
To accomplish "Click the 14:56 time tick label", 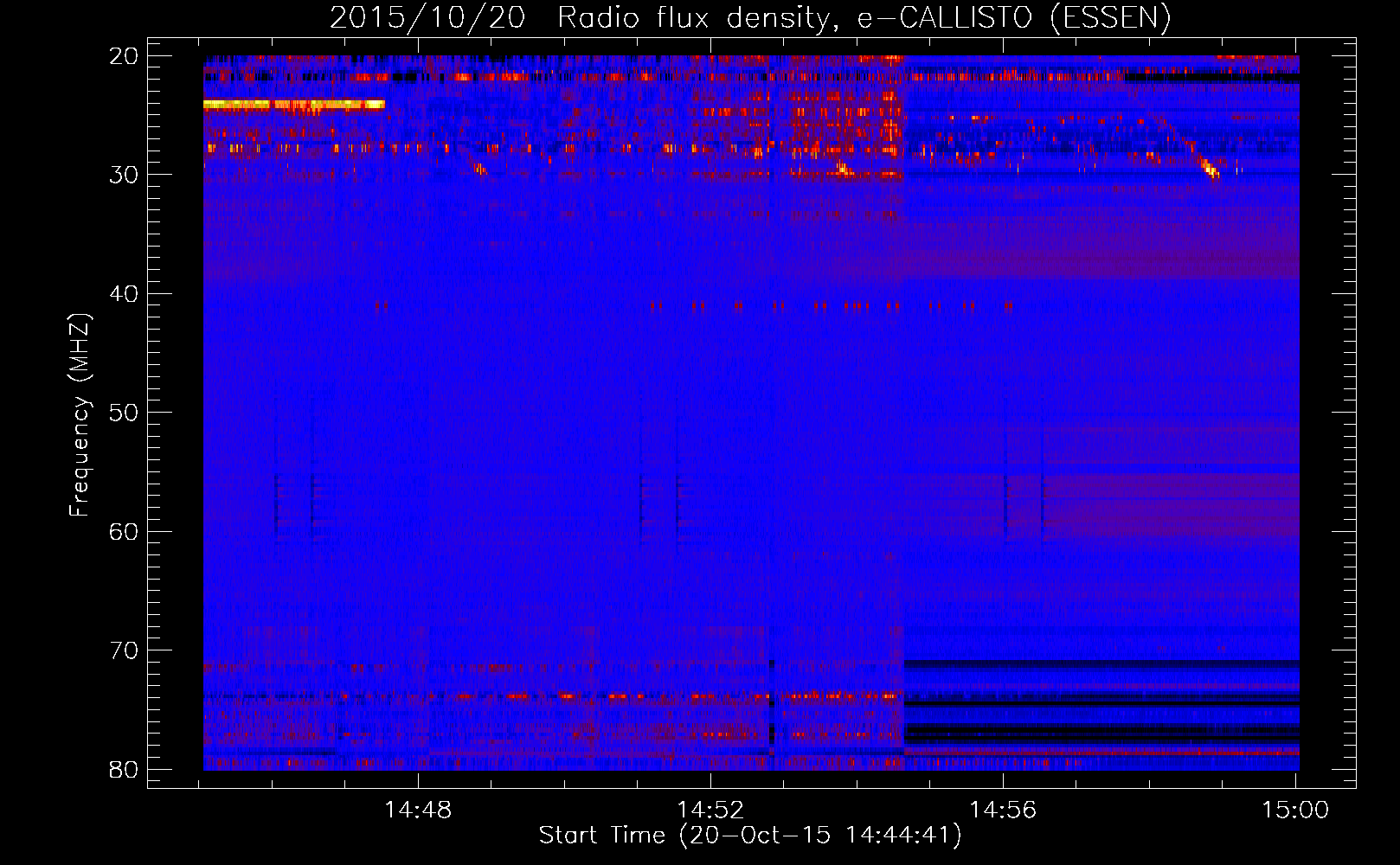I will [1003, 810].
